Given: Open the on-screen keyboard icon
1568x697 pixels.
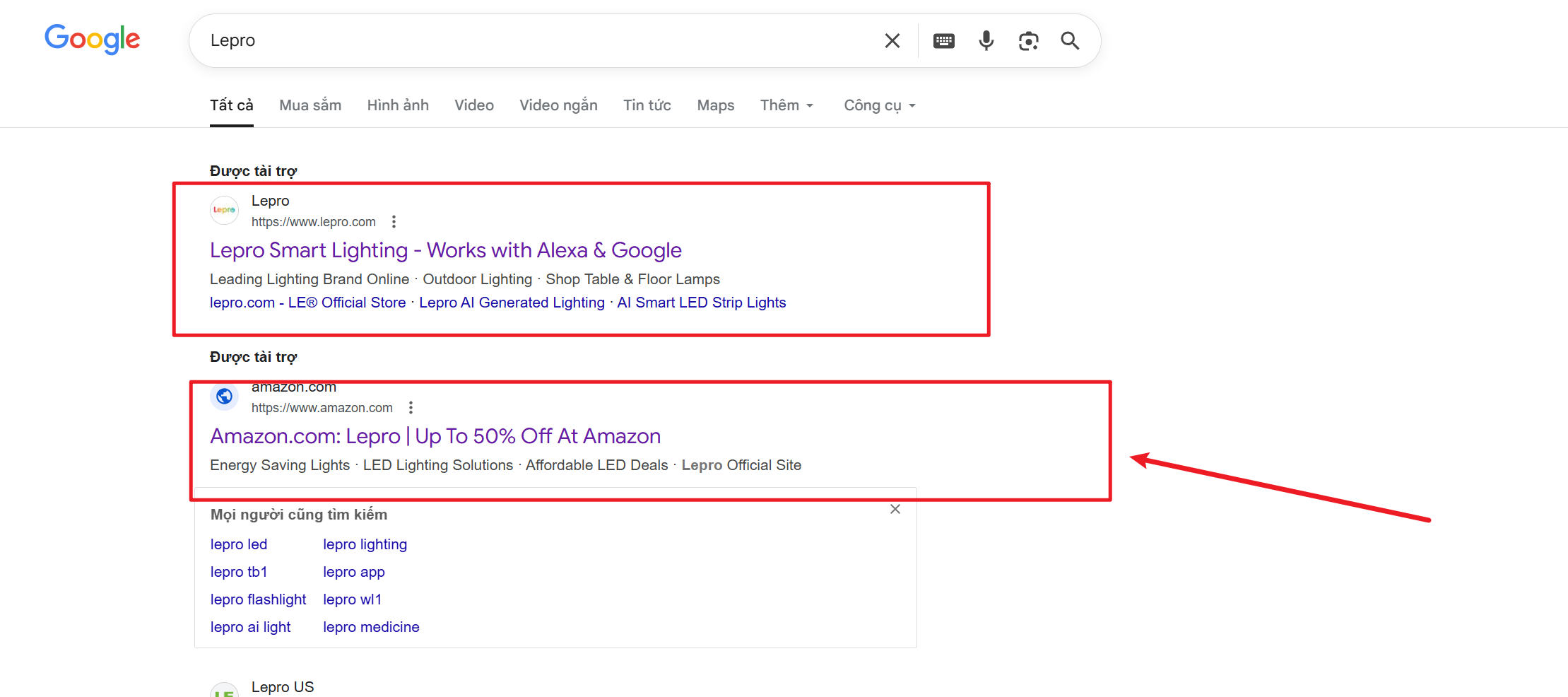Looking at the screenshot, I should pyautogui.click(x=943, y=41).
